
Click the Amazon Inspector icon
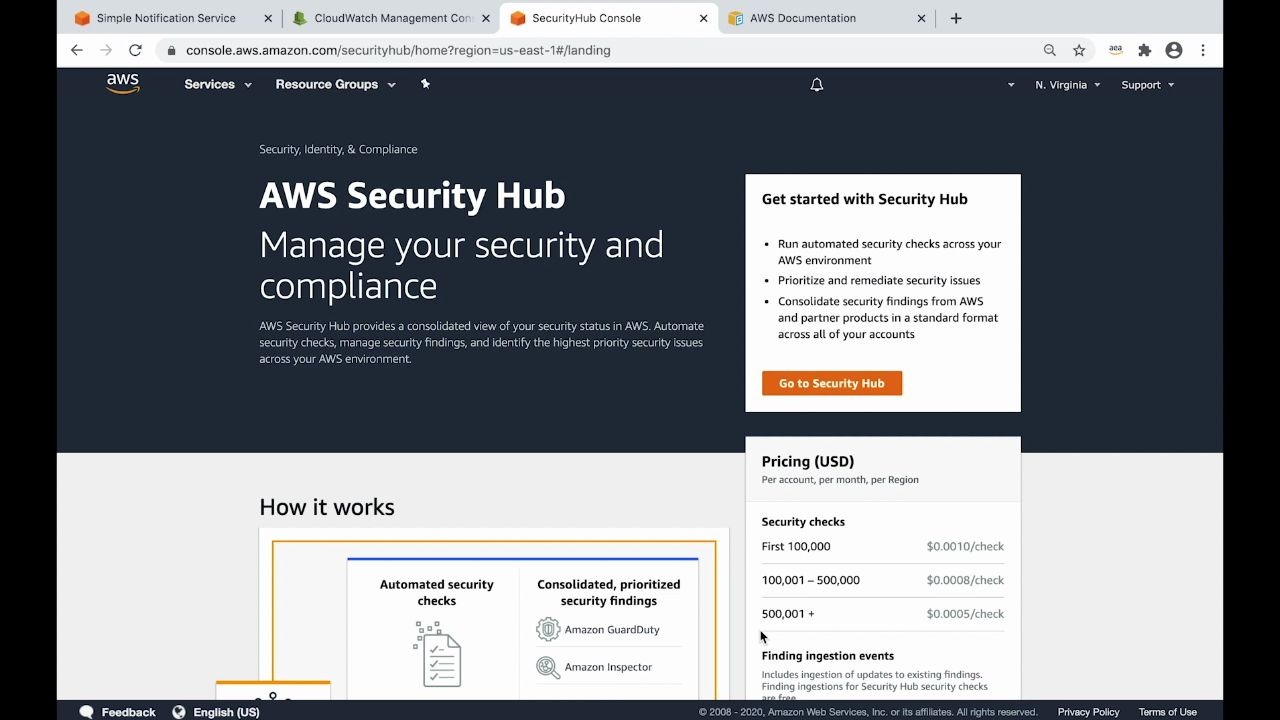(548, 667)
